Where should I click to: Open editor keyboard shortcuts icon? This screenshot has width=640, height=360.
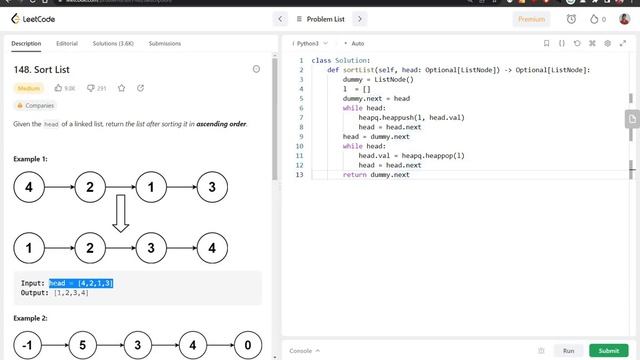click(592, 43)
